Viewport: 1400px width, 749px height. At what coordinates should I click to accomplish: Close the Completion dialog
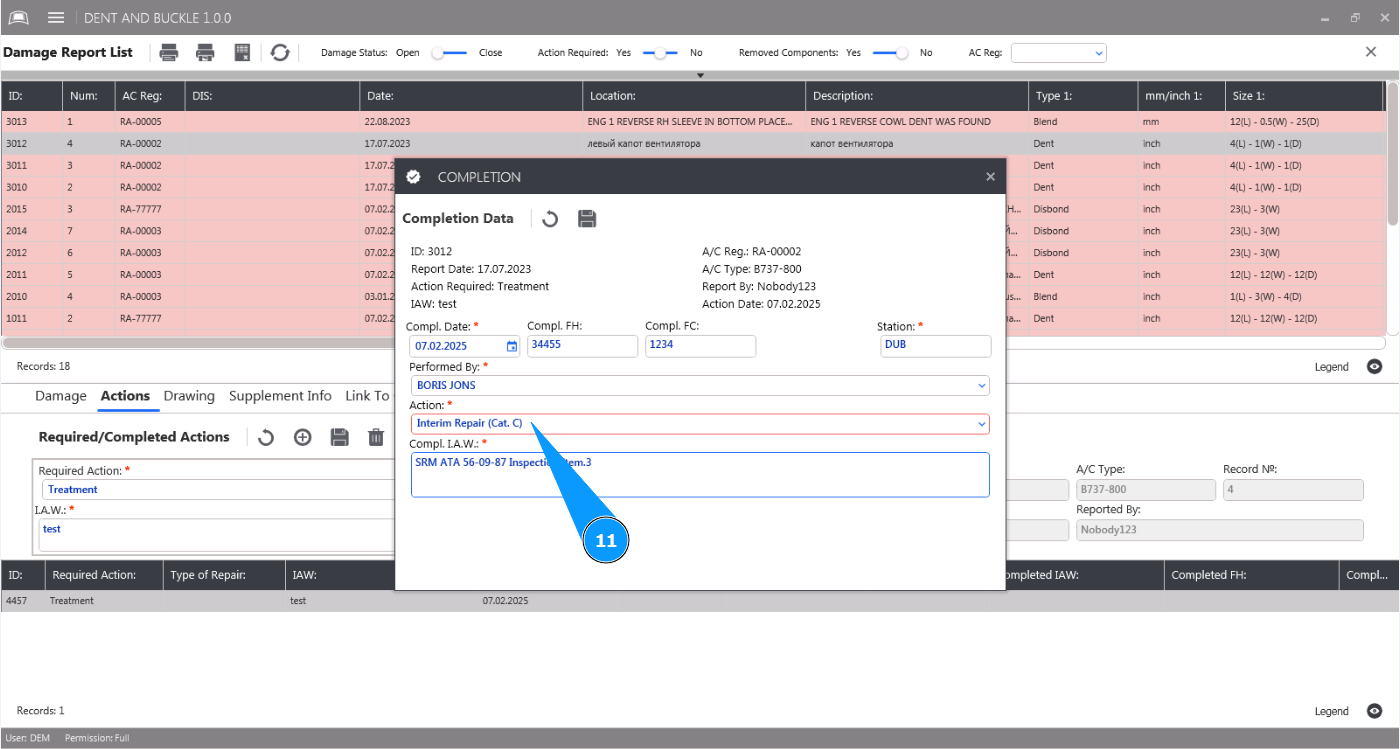(x=990, y=177)
